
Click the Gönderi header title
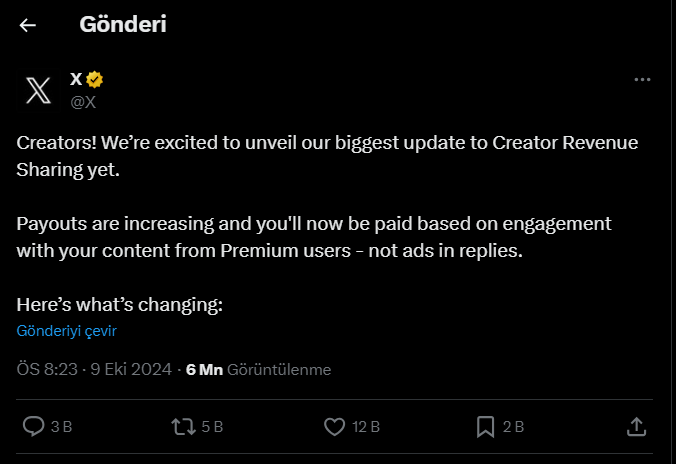122,25
